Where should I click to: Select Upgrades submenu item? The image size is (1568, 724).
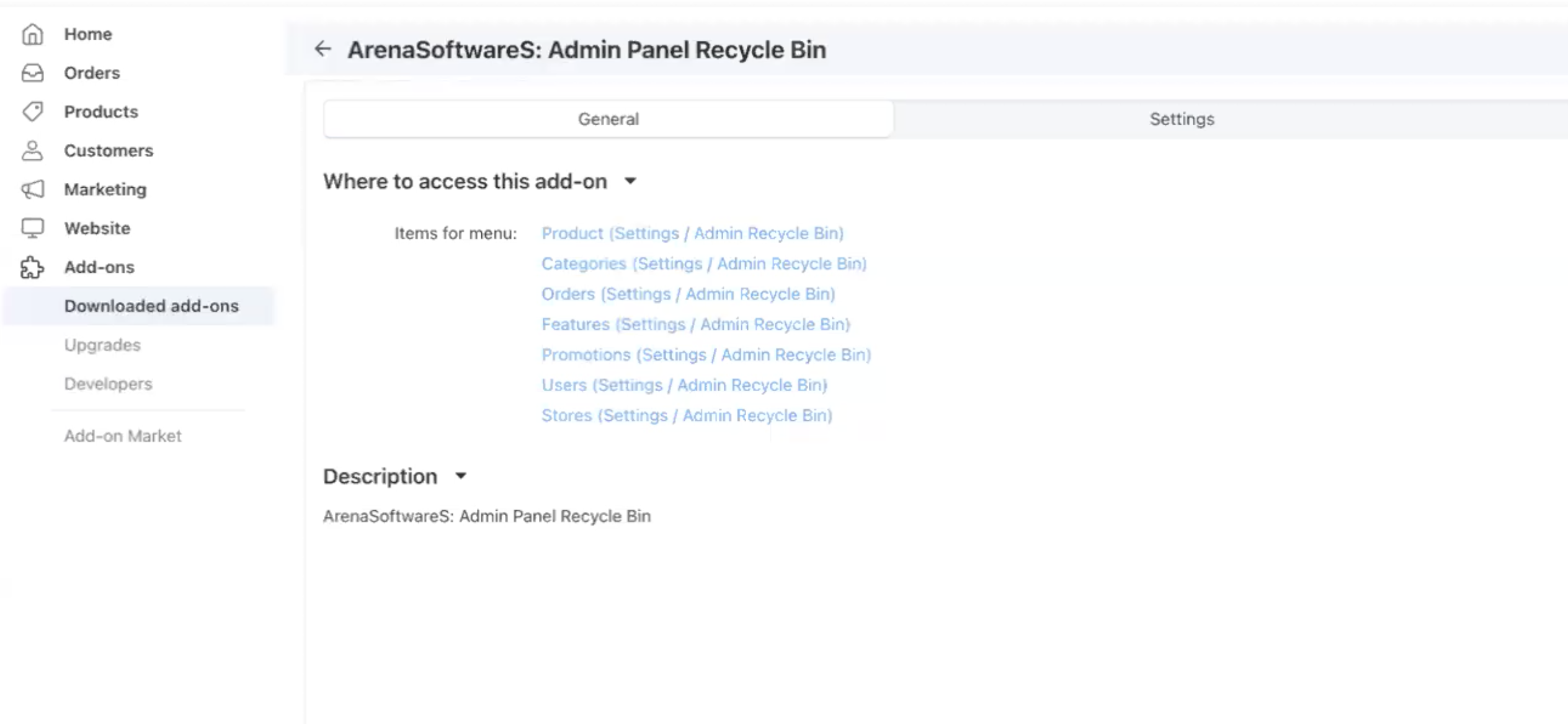pyautogui.click(x=102, y=345)
